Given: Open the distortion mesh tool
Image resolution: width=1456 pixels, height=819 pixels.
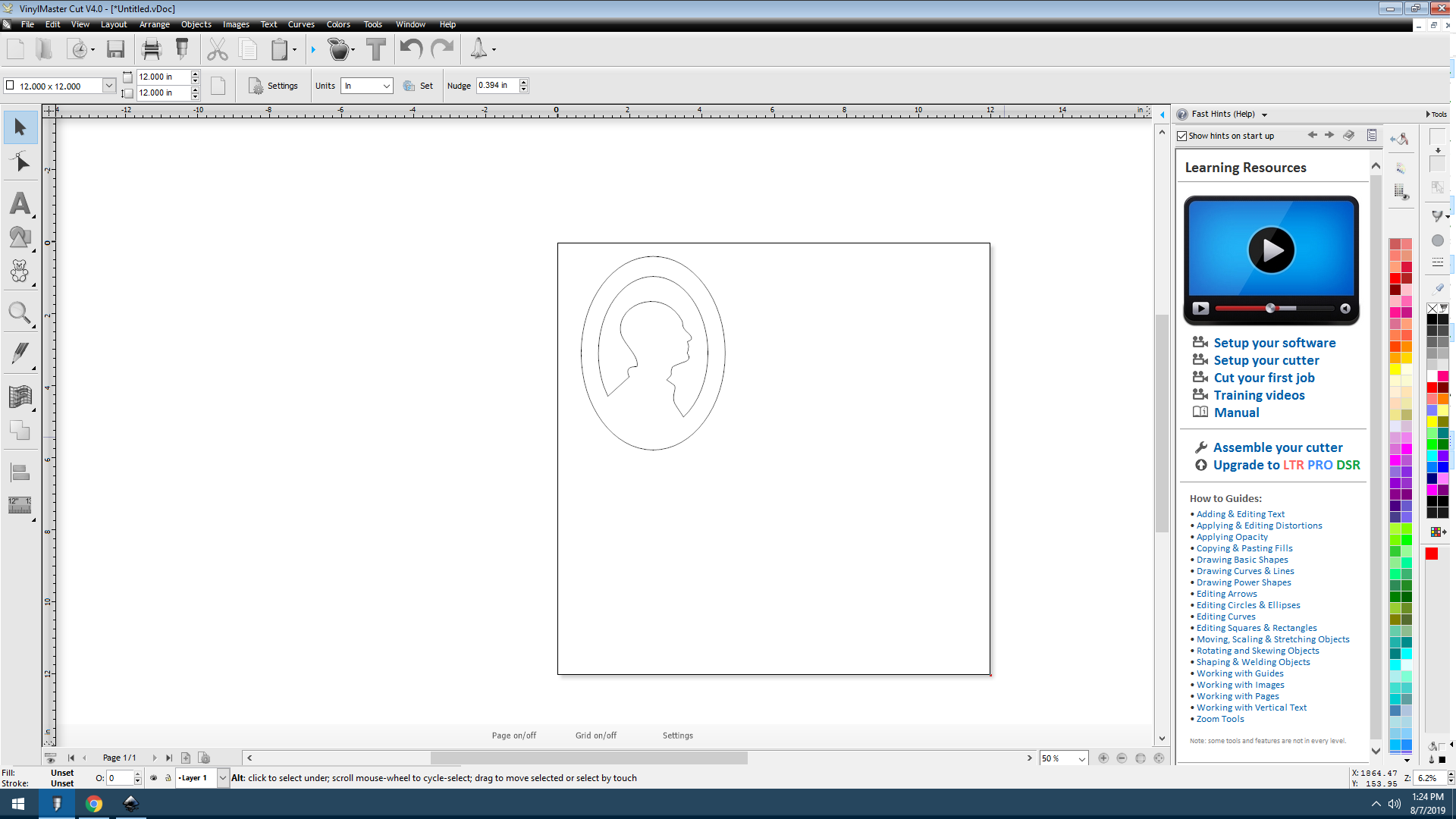Looking at the screenshot, I should pos(20,395).
